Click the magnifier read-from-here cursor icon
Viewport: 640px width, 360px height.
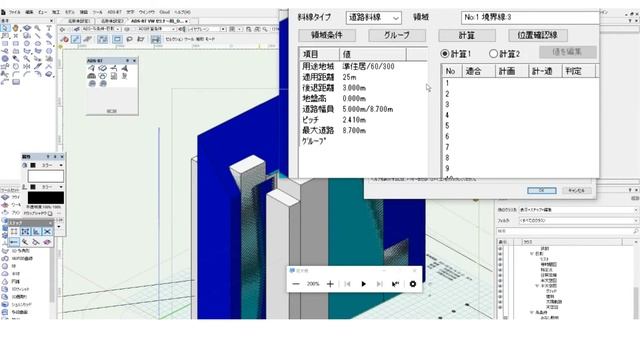pos(395,284)
